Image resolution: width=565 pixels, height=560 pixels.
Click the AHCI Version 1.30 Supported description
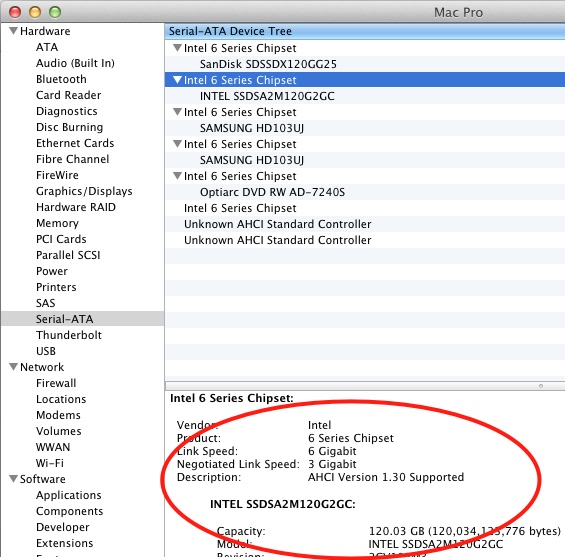(386, 477)
